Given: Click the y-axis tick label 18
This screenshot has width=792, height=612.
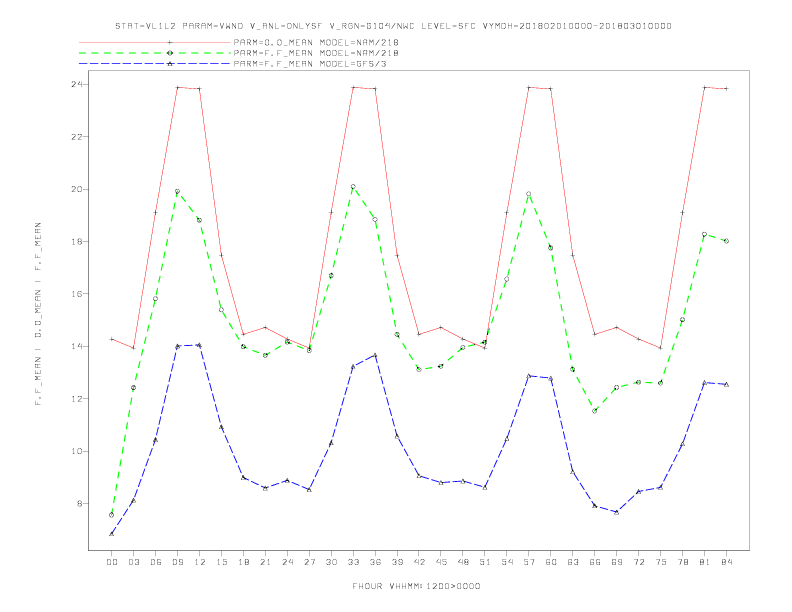Looking at the screenshot, I should coord(76,241).
